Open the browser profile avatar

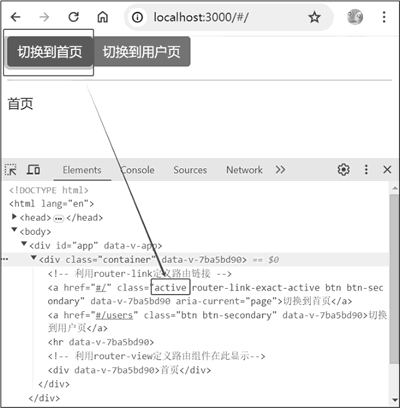[x=355, y=17]
